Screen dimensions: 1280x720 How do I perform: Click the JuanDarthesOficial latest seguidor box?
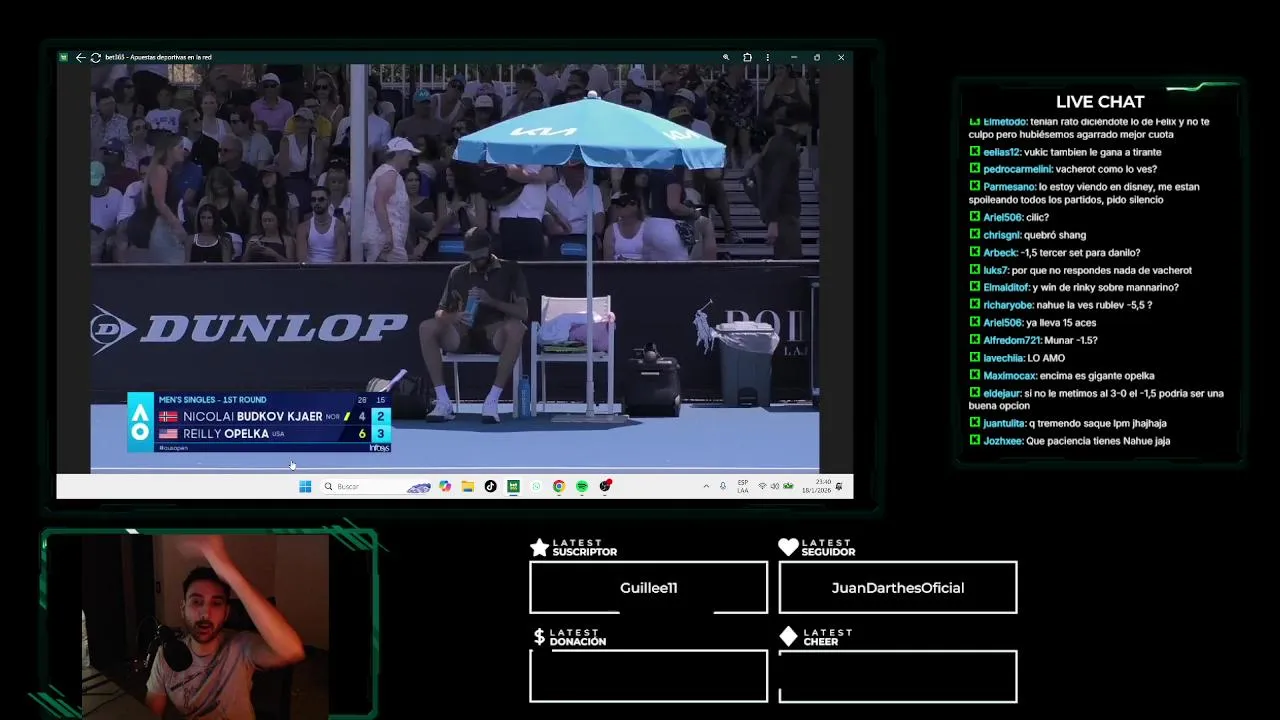point(898,587)
